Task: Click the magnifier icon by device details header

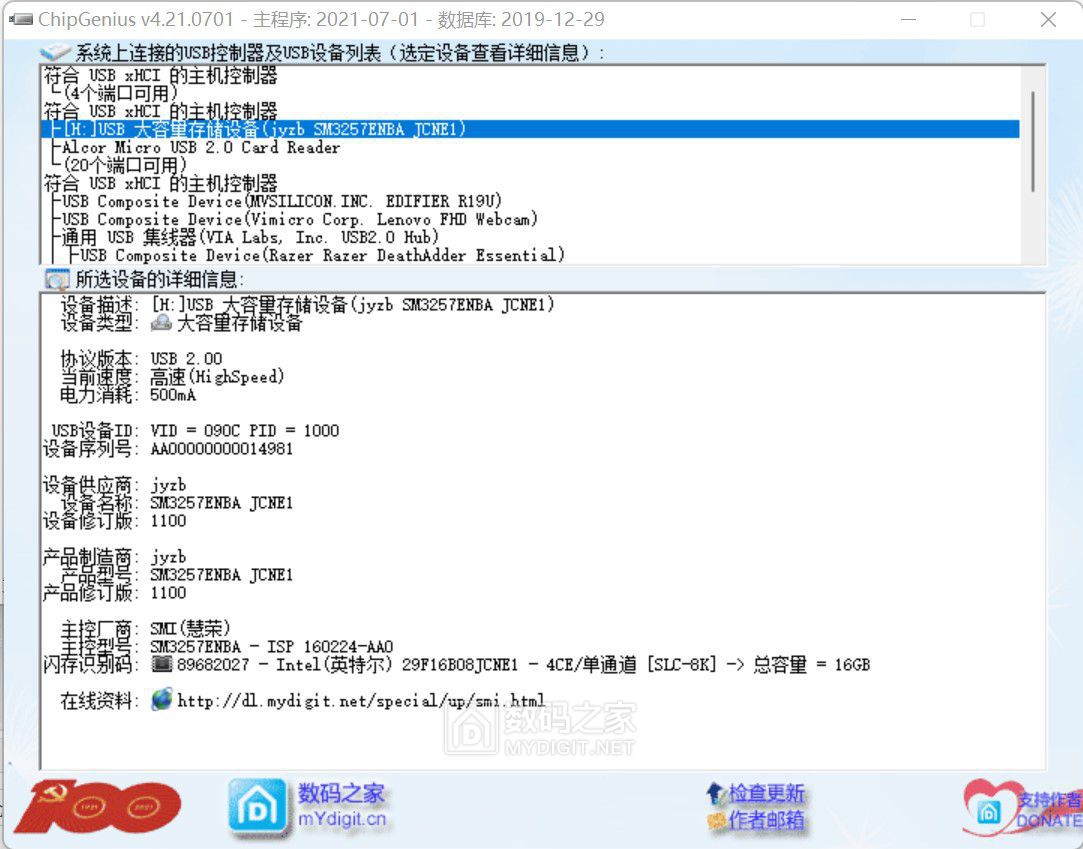Action: coord(57,280)
